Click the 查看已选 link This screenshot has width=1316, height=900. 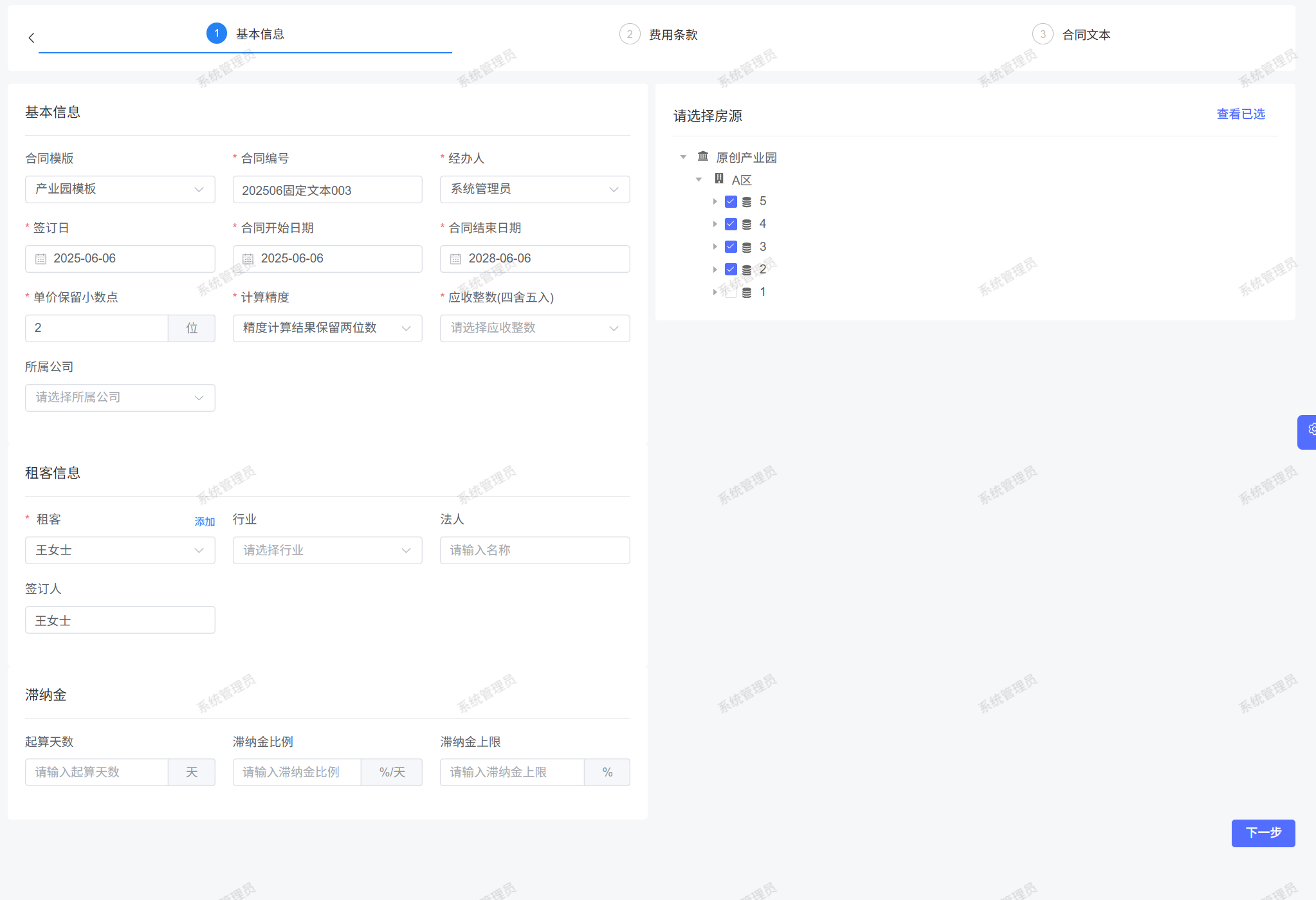[1240, 114]
